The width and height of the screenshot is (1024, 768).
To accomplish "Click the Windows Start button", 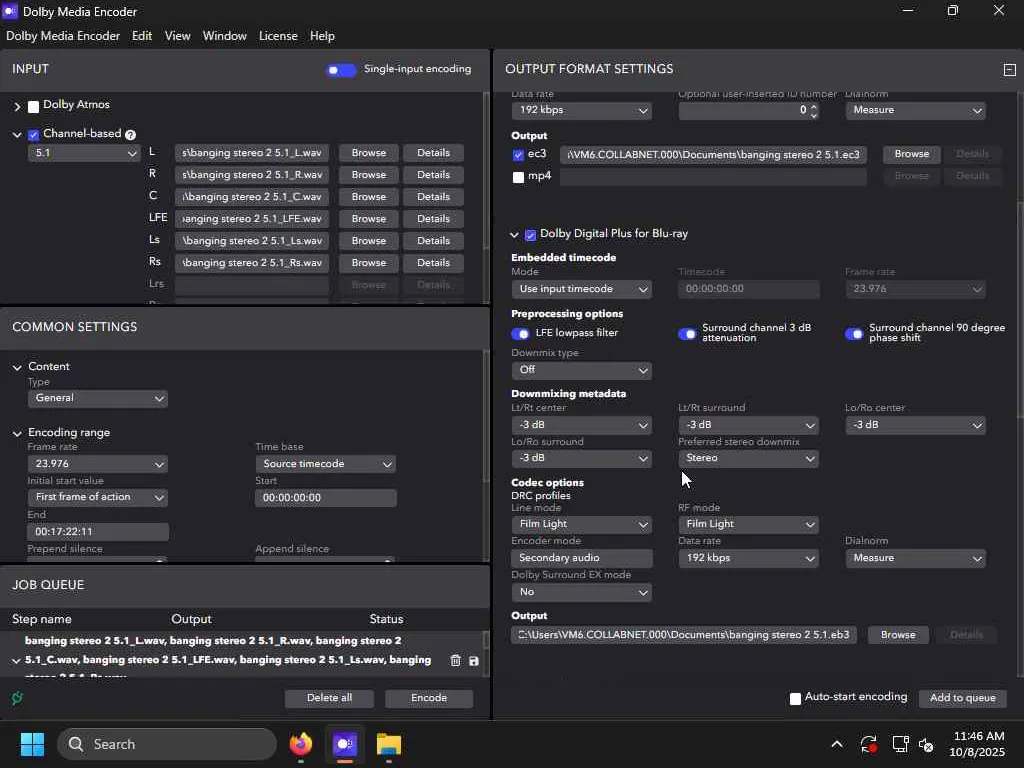I will pos(32,744).
